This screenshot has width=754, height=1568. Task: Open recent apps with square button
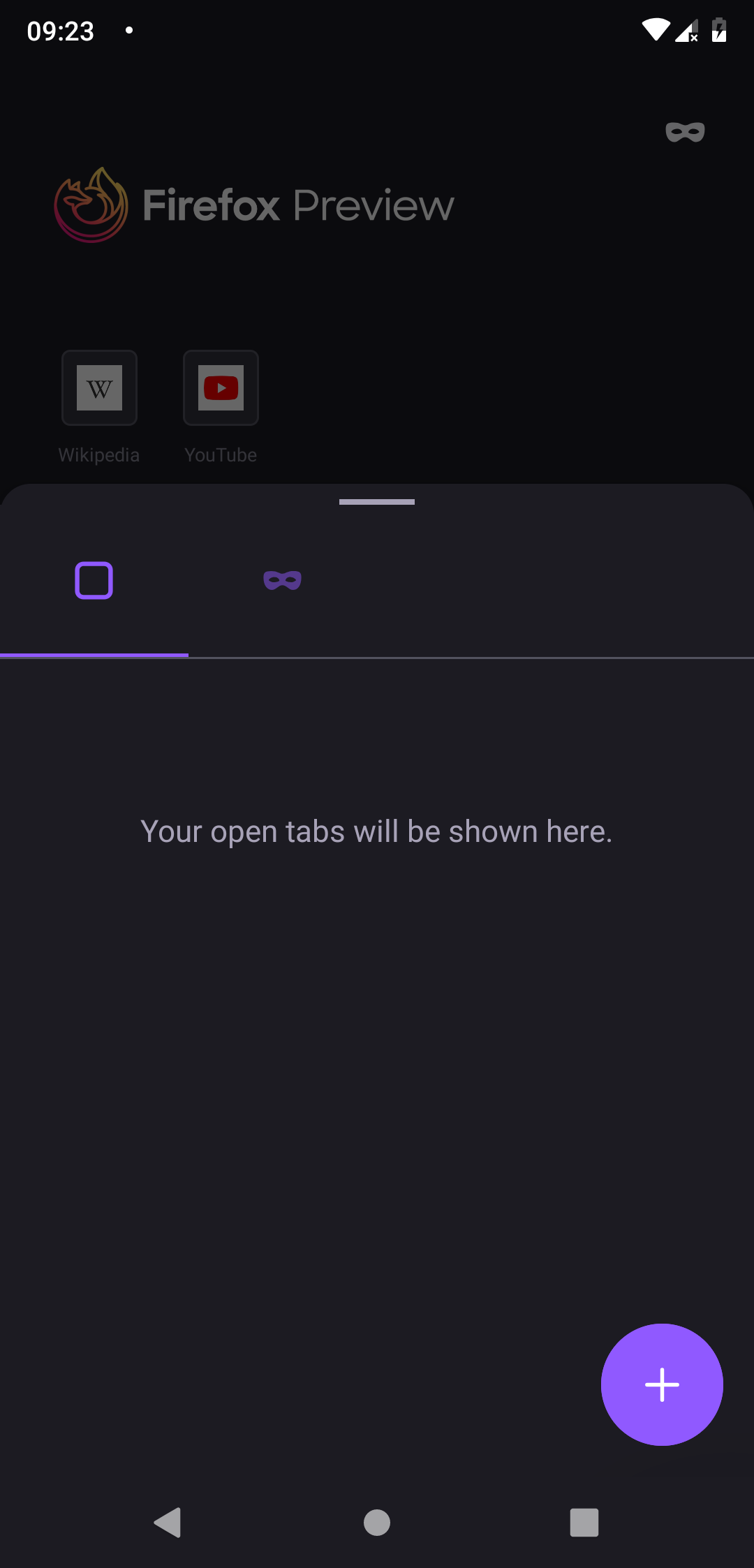pos(584,1523)
